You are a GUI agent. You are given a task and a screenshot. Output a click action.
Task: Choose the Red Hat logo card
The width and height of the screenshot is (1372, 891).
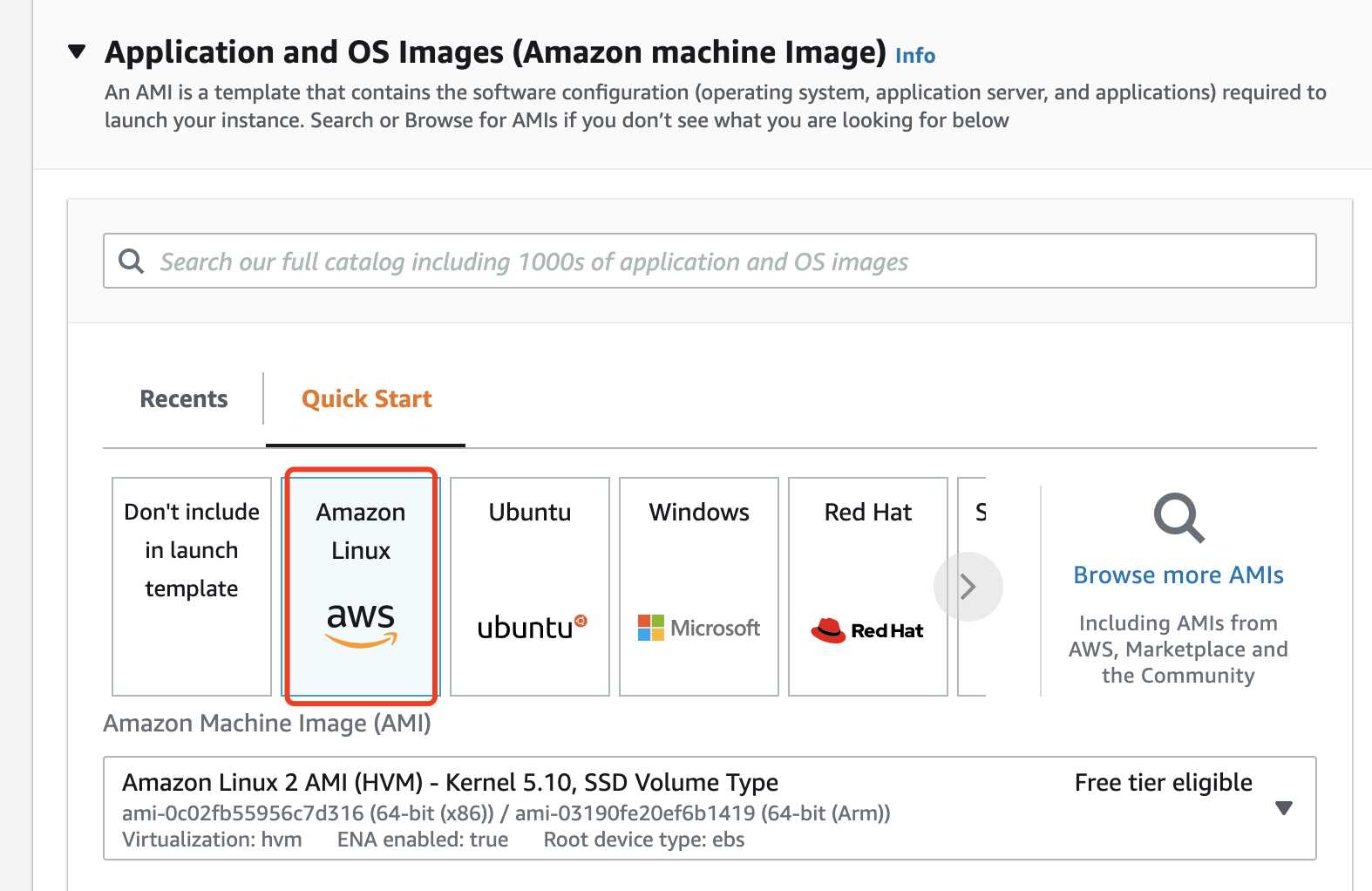[x=868, y=586]
